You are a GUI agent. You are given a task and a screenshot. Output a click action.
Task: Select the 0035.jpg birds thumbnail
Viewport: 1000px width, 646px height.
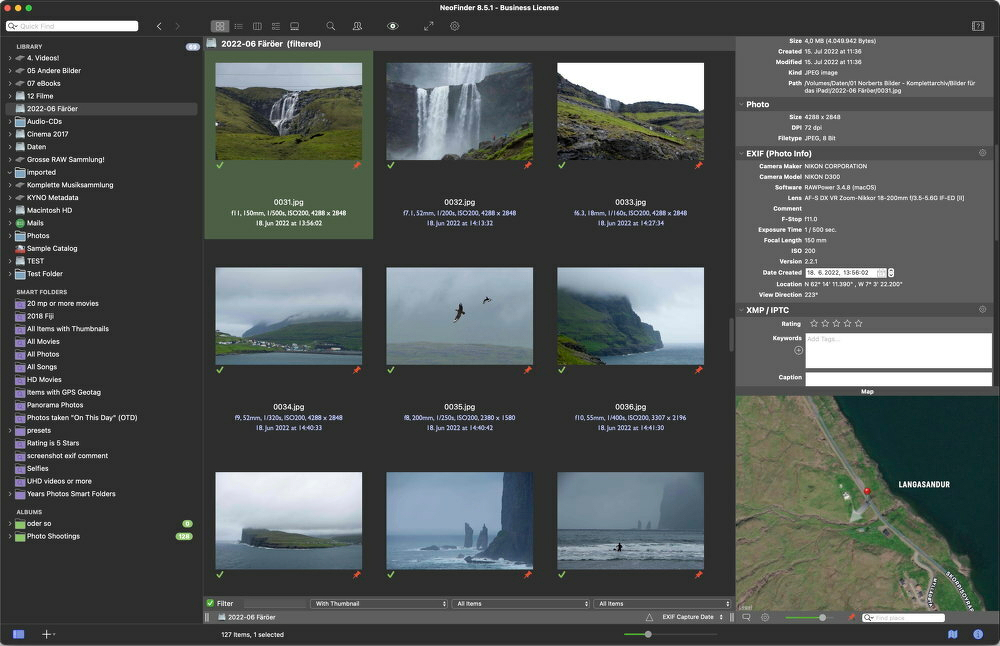459,315
